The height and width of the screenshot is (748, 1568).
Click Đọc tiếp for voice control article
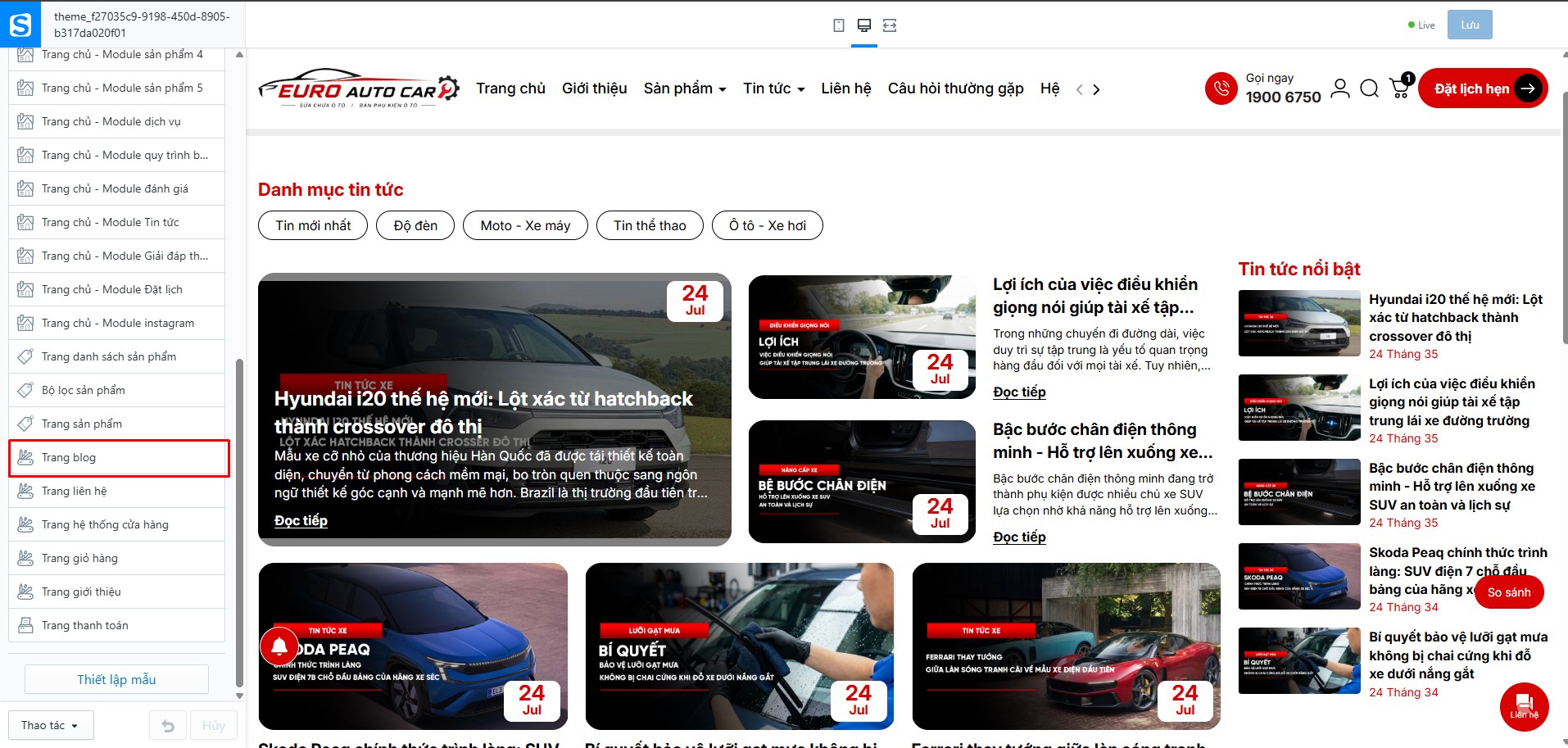[x=1019, y=392]
